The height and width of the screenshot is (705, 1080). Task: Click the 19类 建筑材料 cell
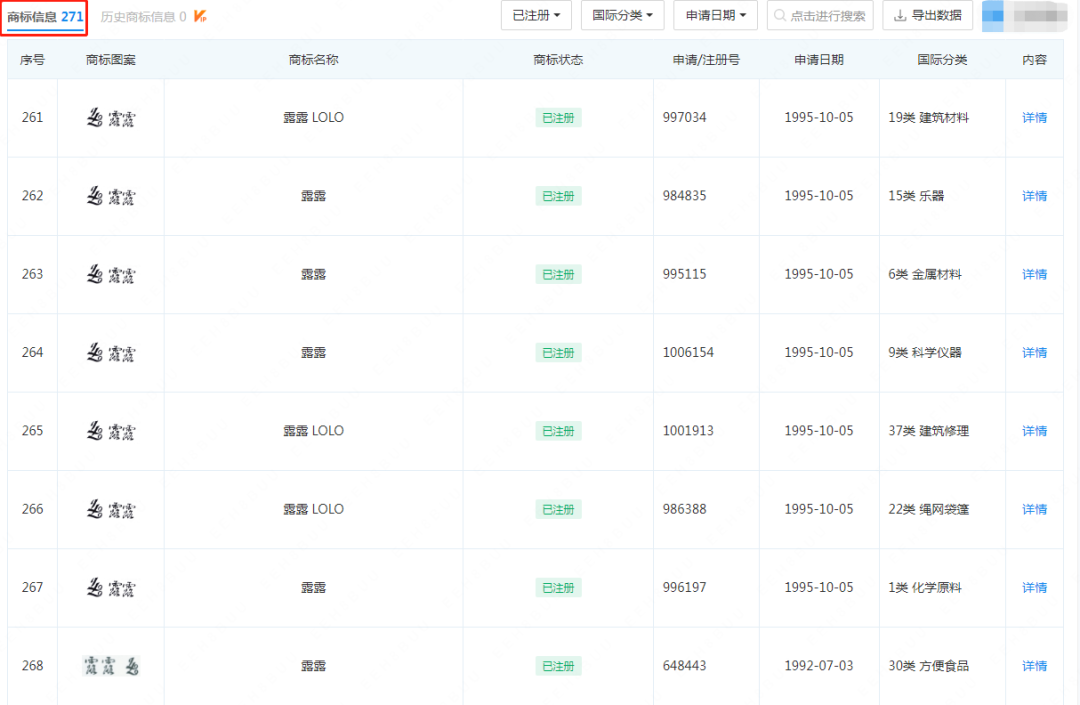[x=928, y=118]
